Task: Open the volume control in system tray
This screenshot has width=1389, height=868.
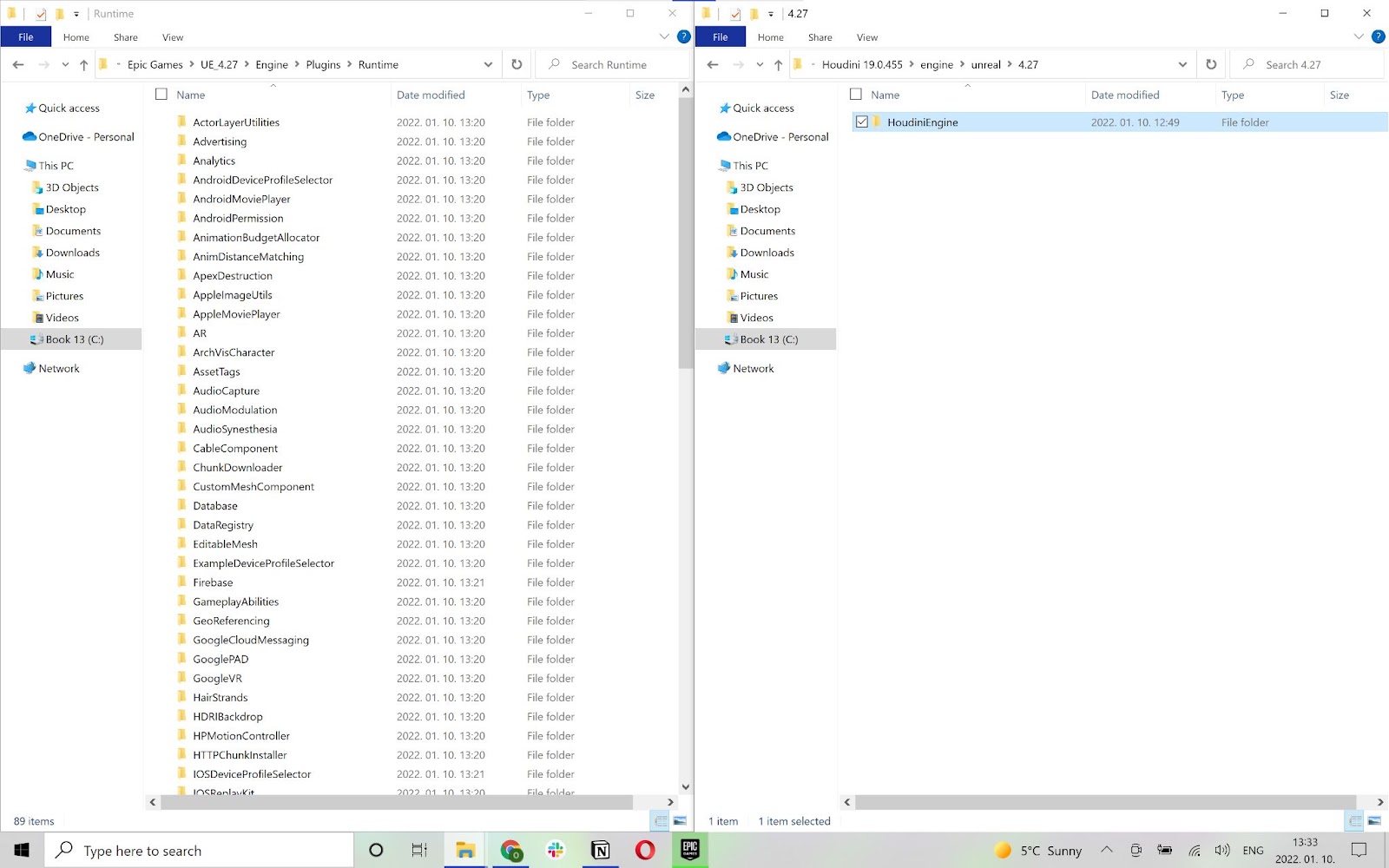Action: pos(1222,851)
